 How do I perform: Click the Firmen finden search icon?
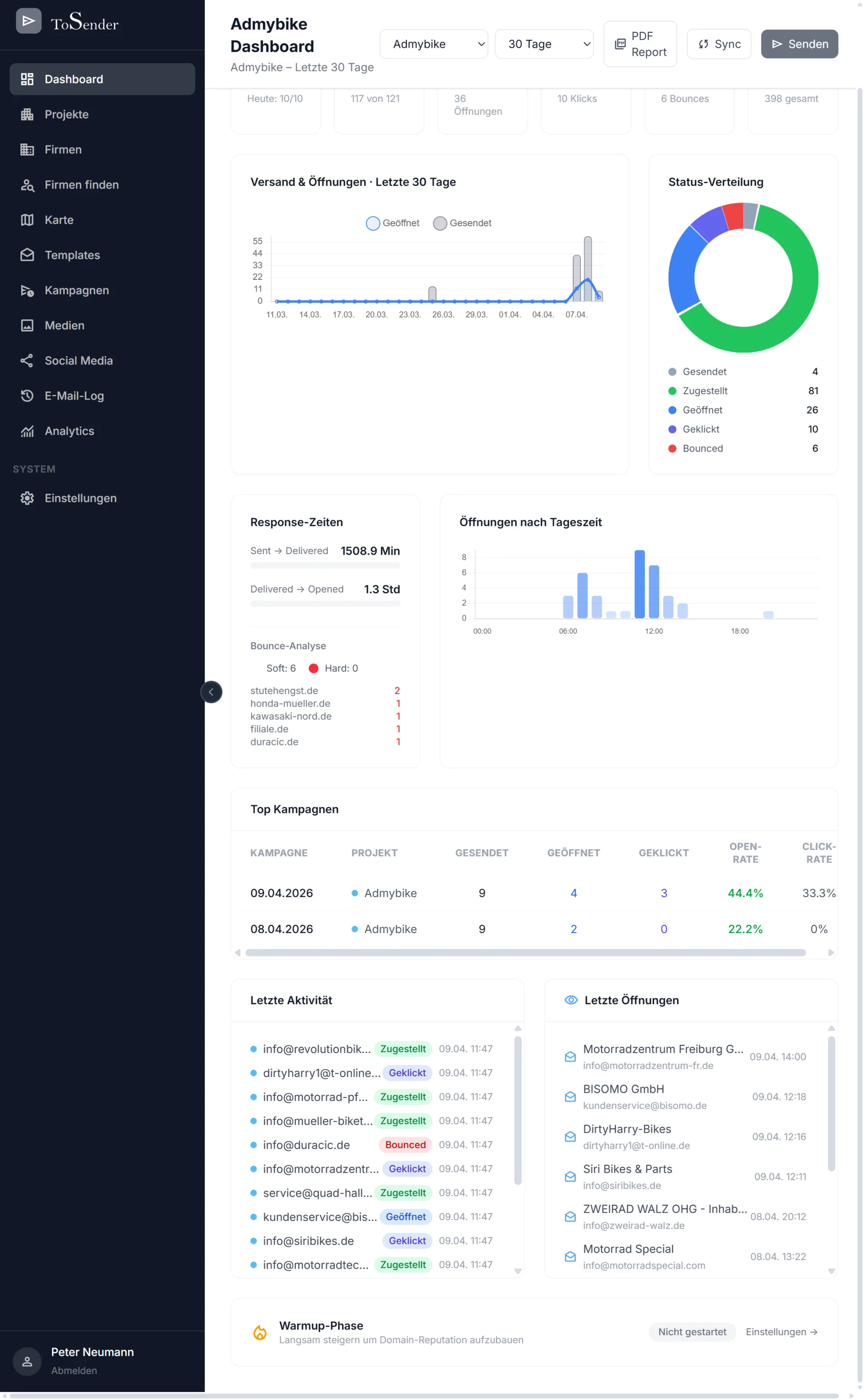27,185
